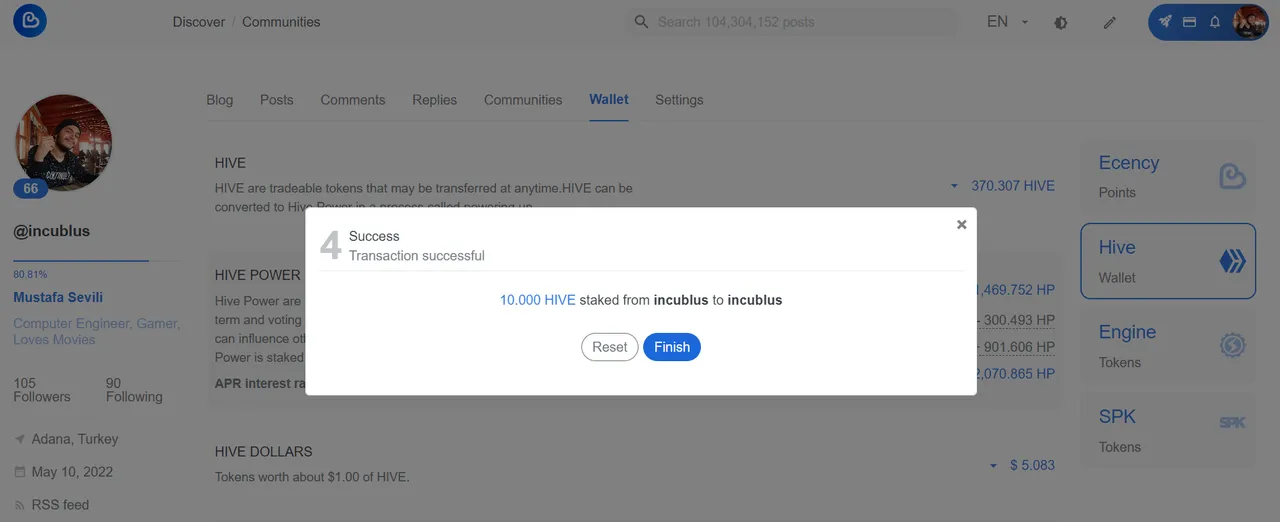Click the Adana, Turkey location icon
1280x522 pixels.
coord(20,439)
